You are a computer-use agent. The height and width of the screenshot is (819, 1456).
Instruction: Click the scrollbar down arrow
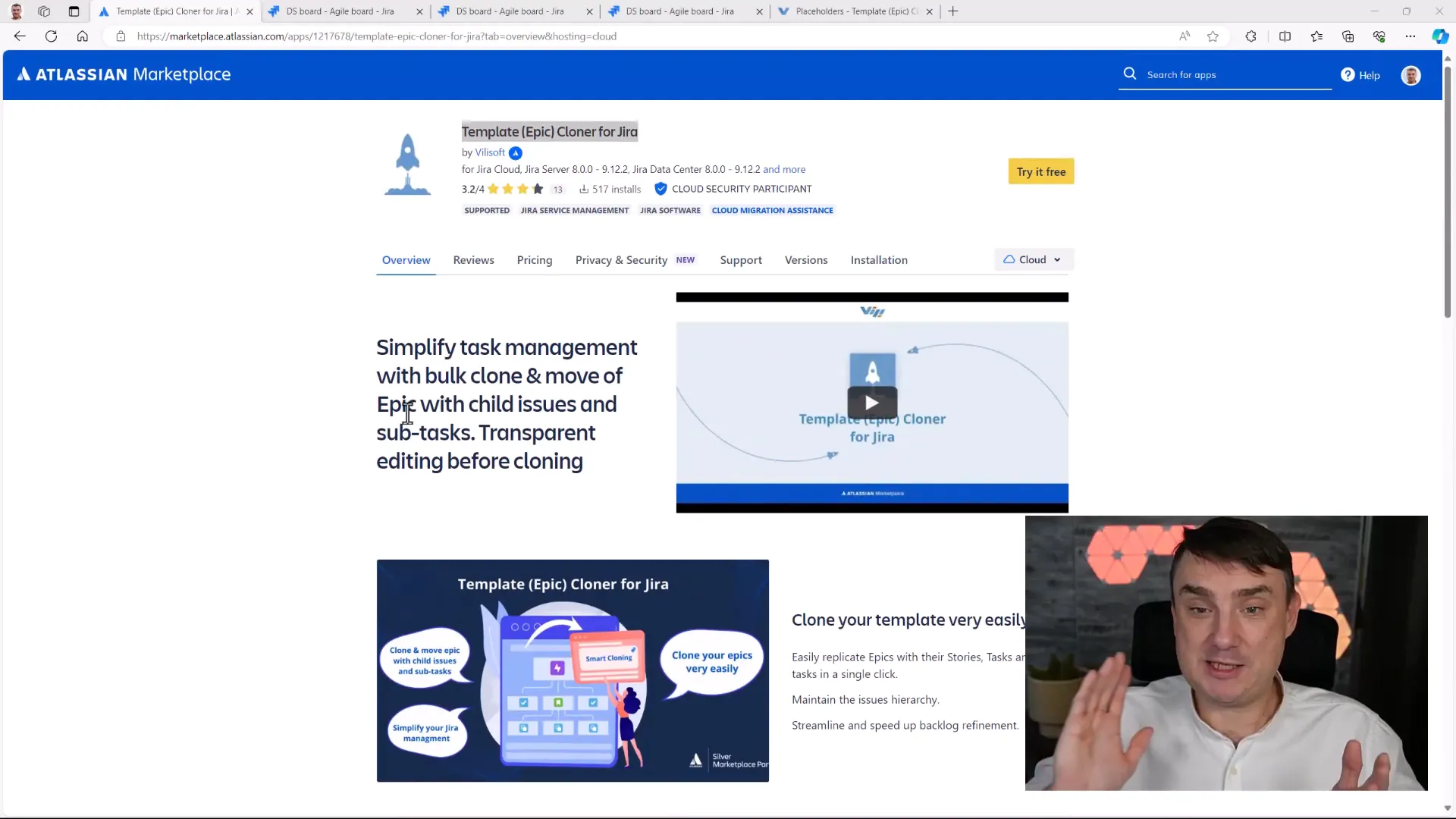(1447, 808)
